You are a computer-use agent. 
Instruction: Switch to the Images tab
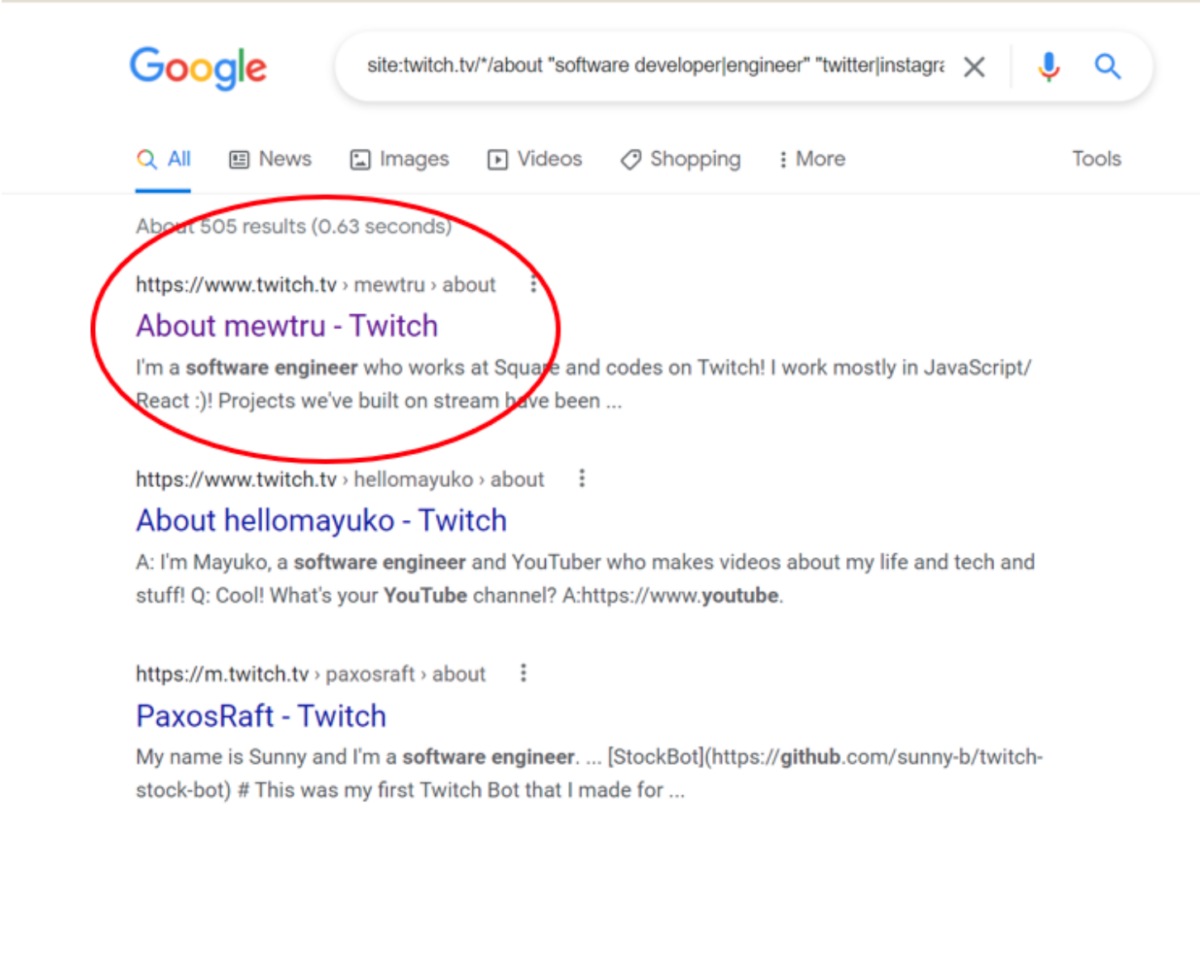[399, 159]
